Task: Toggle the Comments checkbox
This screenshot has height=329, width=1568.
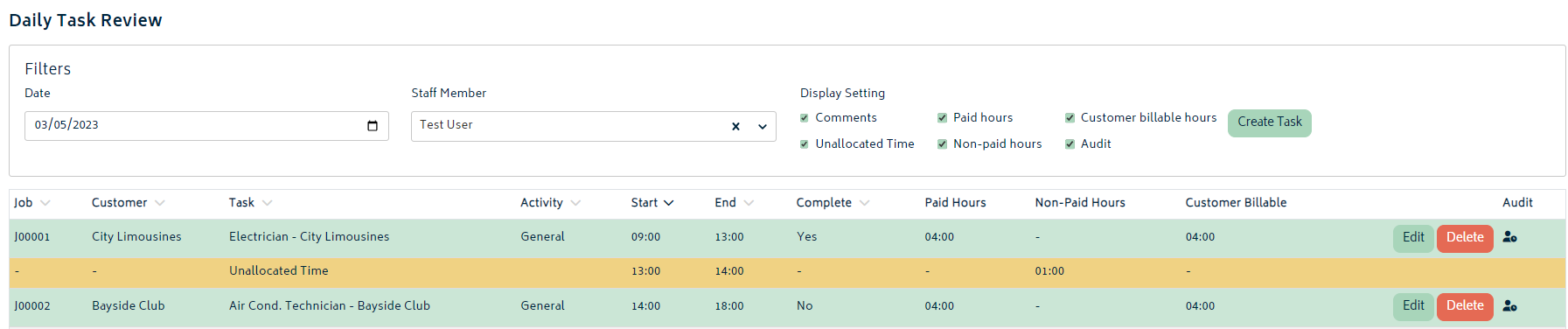Action: [x=805, y=118]
